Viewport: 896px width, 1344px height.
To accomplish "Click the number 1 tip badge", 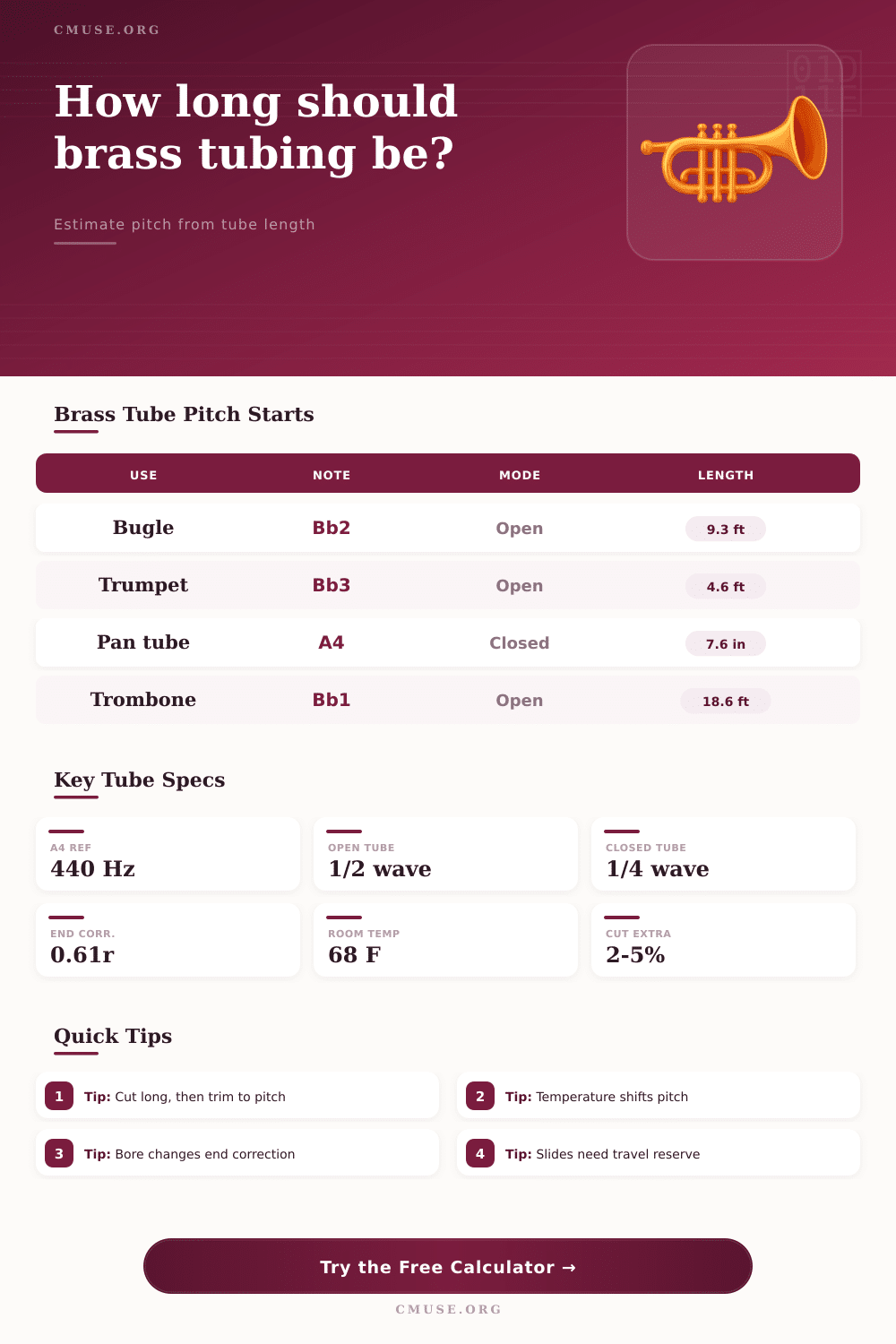I will tap(59, 1096).
